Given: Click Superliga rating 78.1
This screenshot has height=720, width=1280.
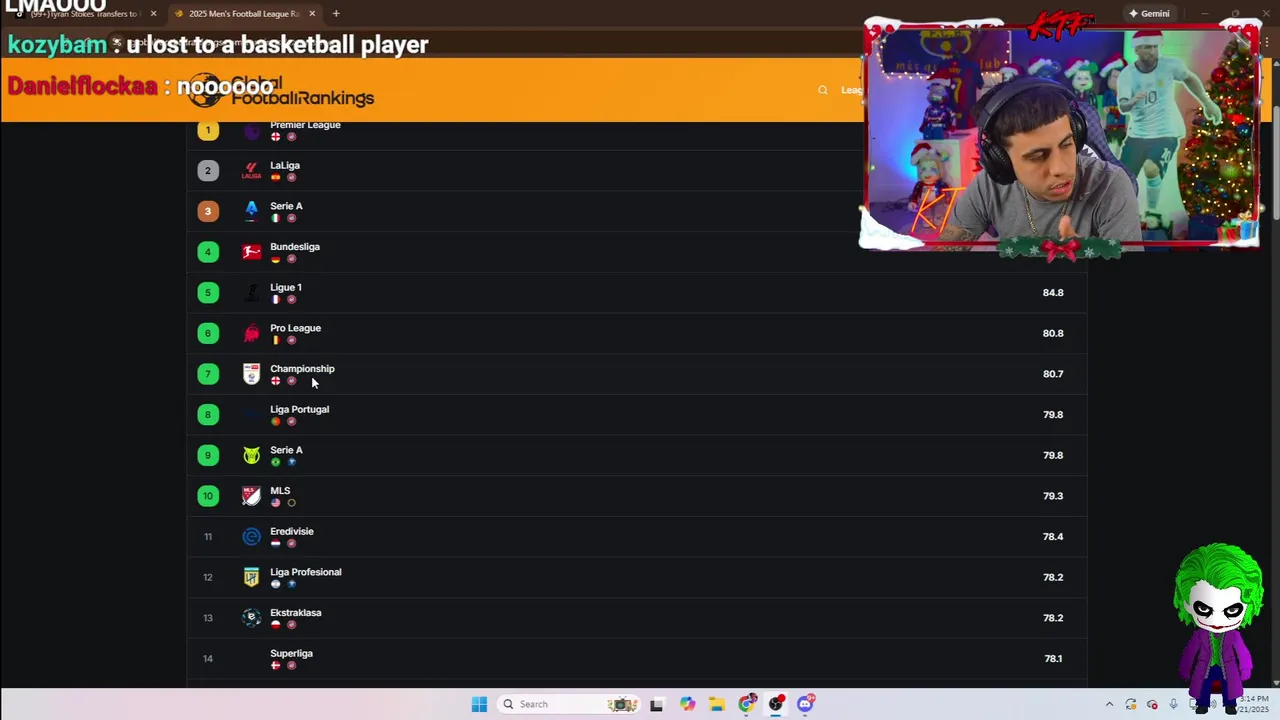Looking at the screenshot, I should coord(1053,659).
